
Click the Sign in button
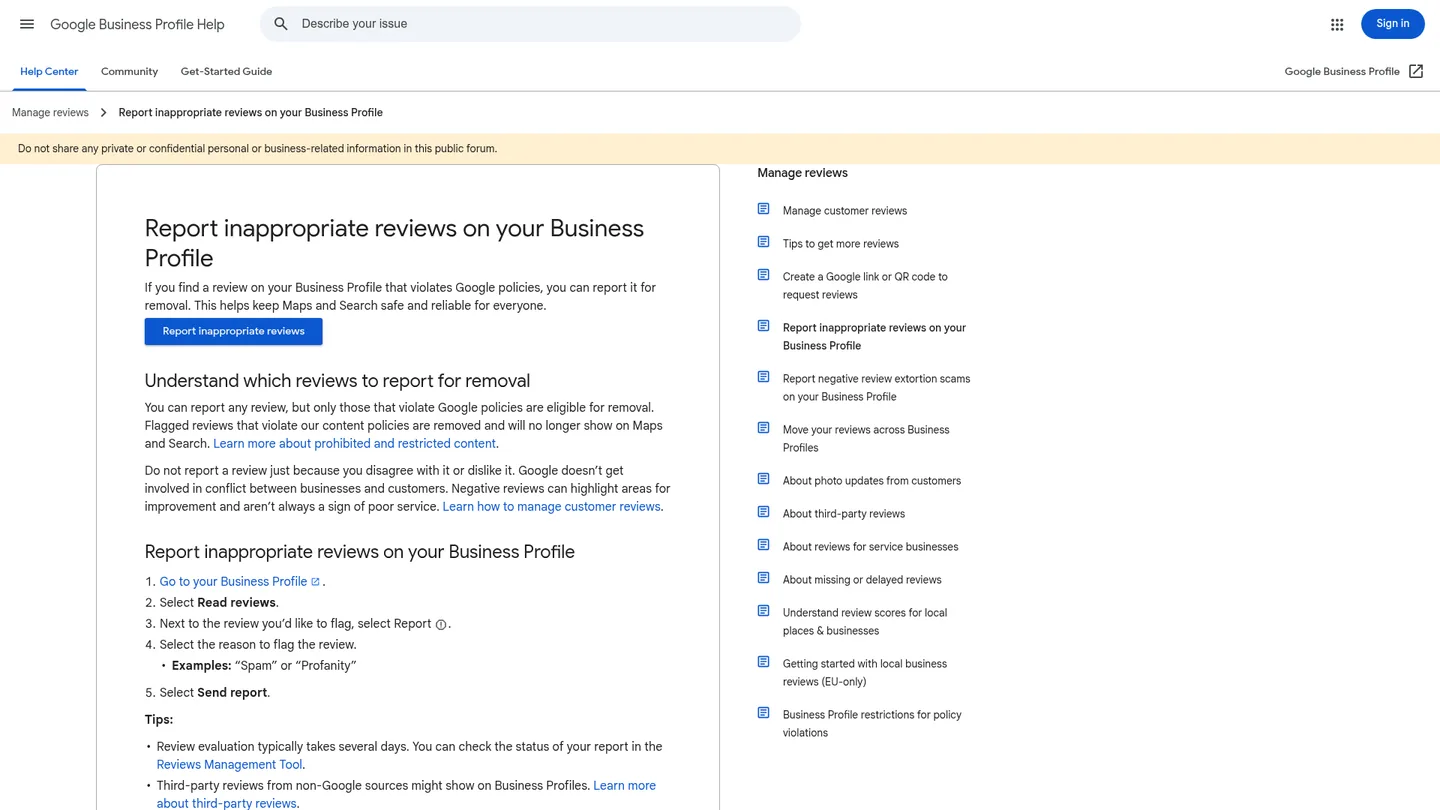[x=1392, y=24]
